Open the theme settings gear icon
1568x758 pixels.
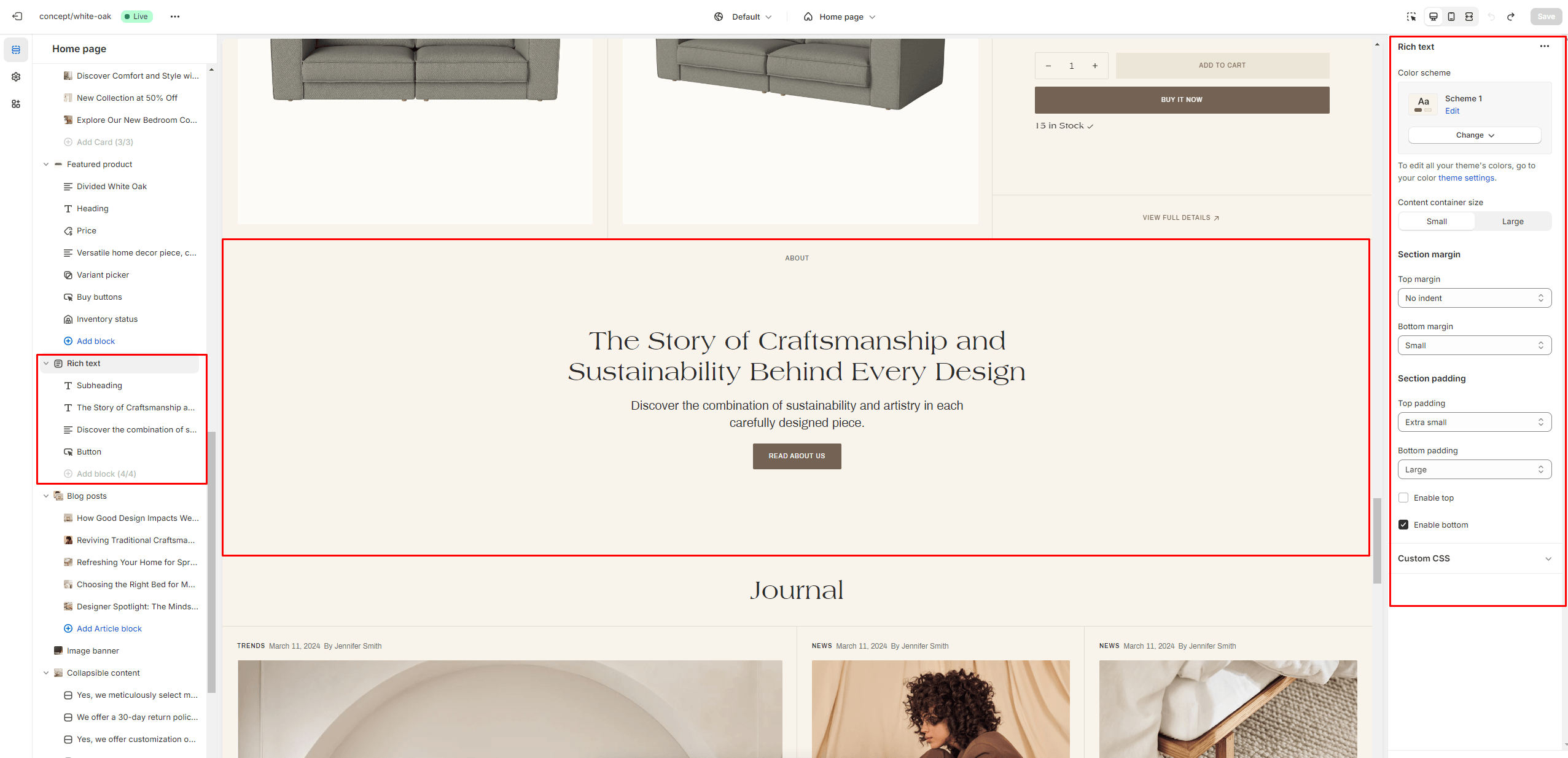click(x=16, y=77)
